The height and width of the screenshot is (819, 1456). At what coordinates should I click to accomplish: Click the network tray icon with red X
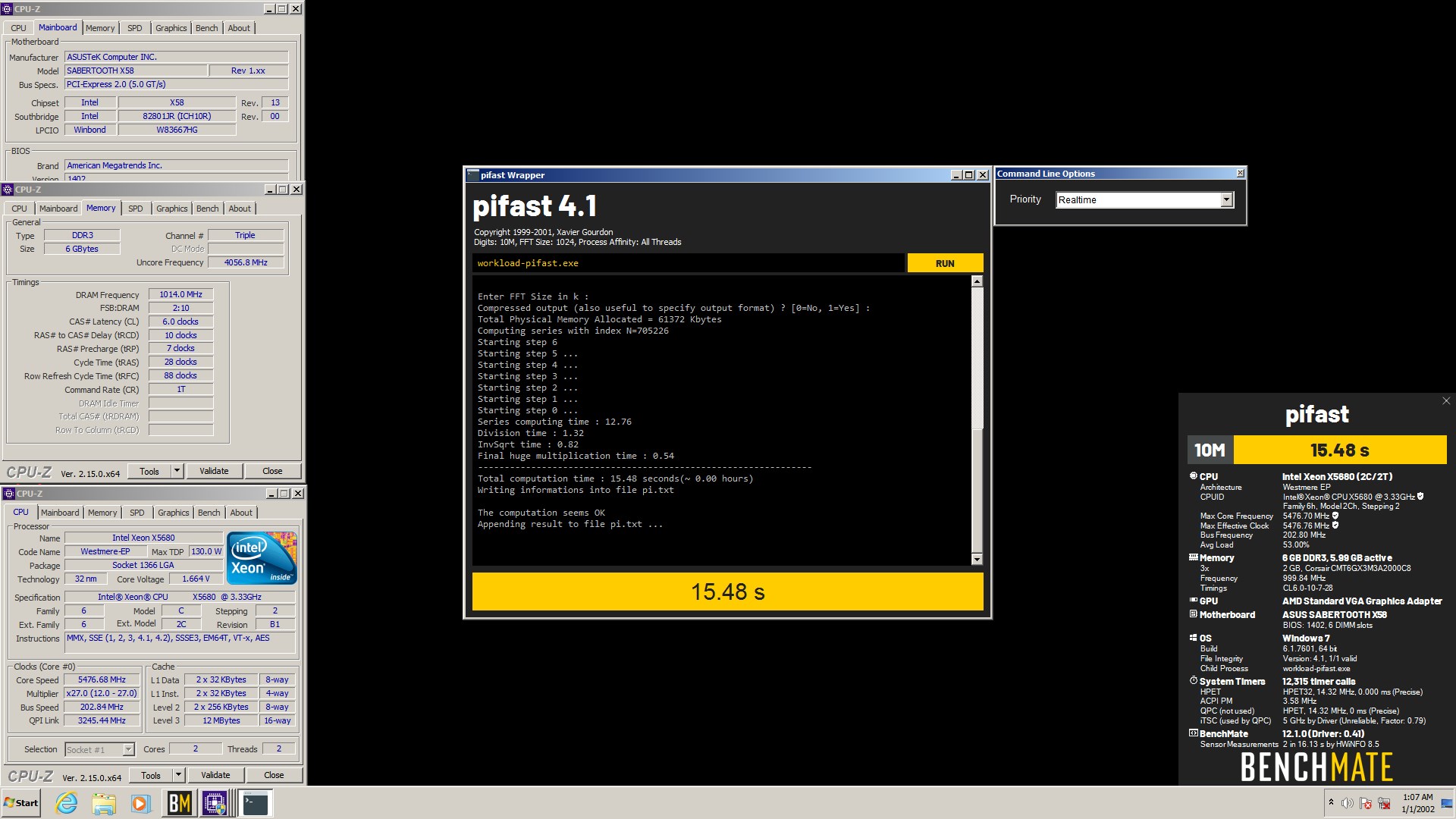click(x=1384, y=803)
